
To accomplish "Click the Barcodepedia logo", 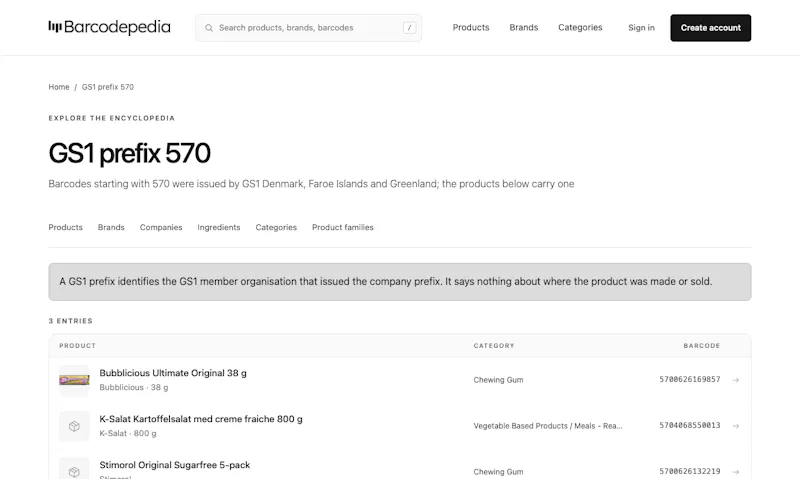I will [109, 27].
